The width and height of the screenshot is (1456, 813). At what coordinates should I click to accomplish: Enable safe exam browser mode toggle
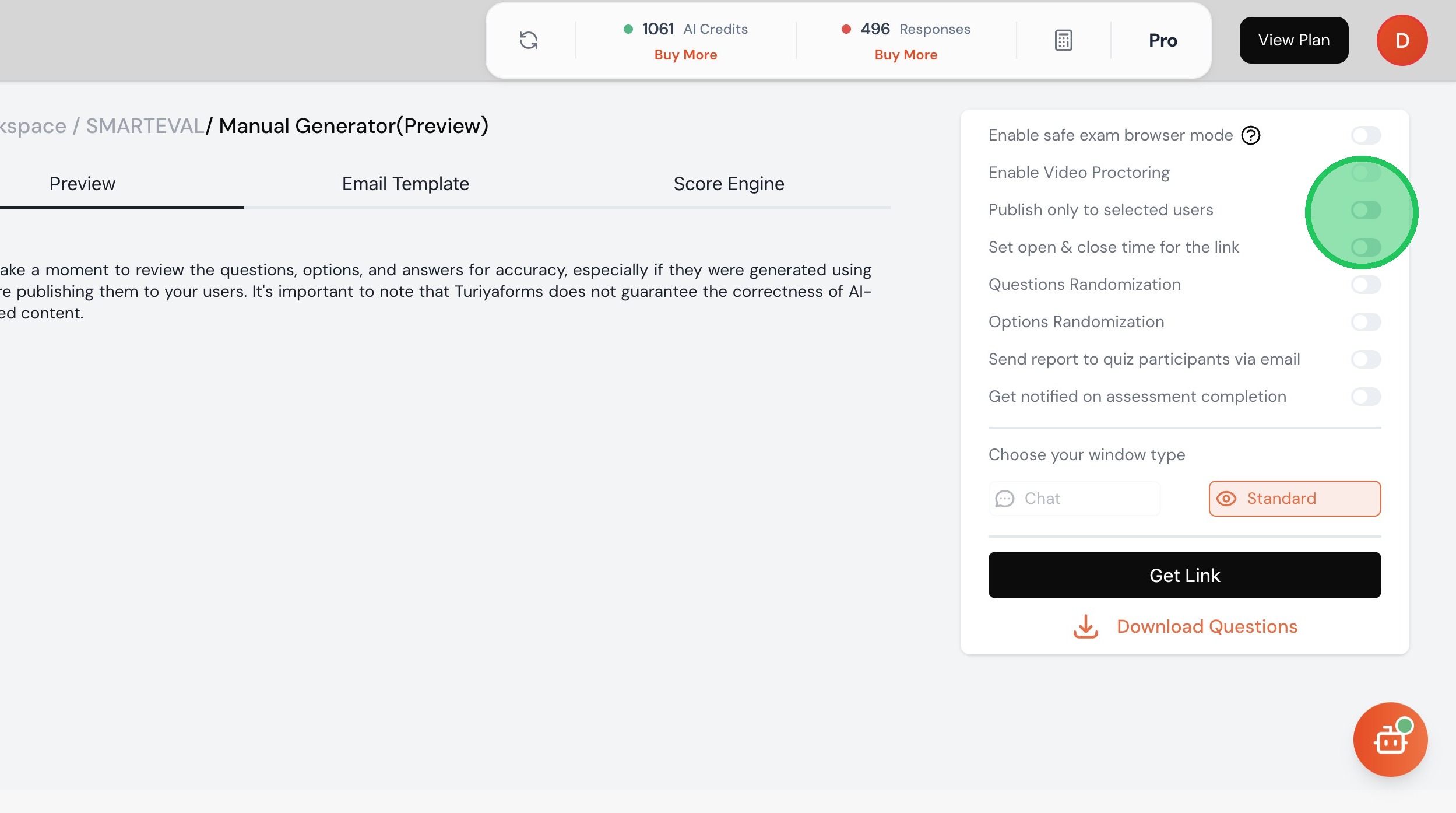click(x=1366, y=135)
